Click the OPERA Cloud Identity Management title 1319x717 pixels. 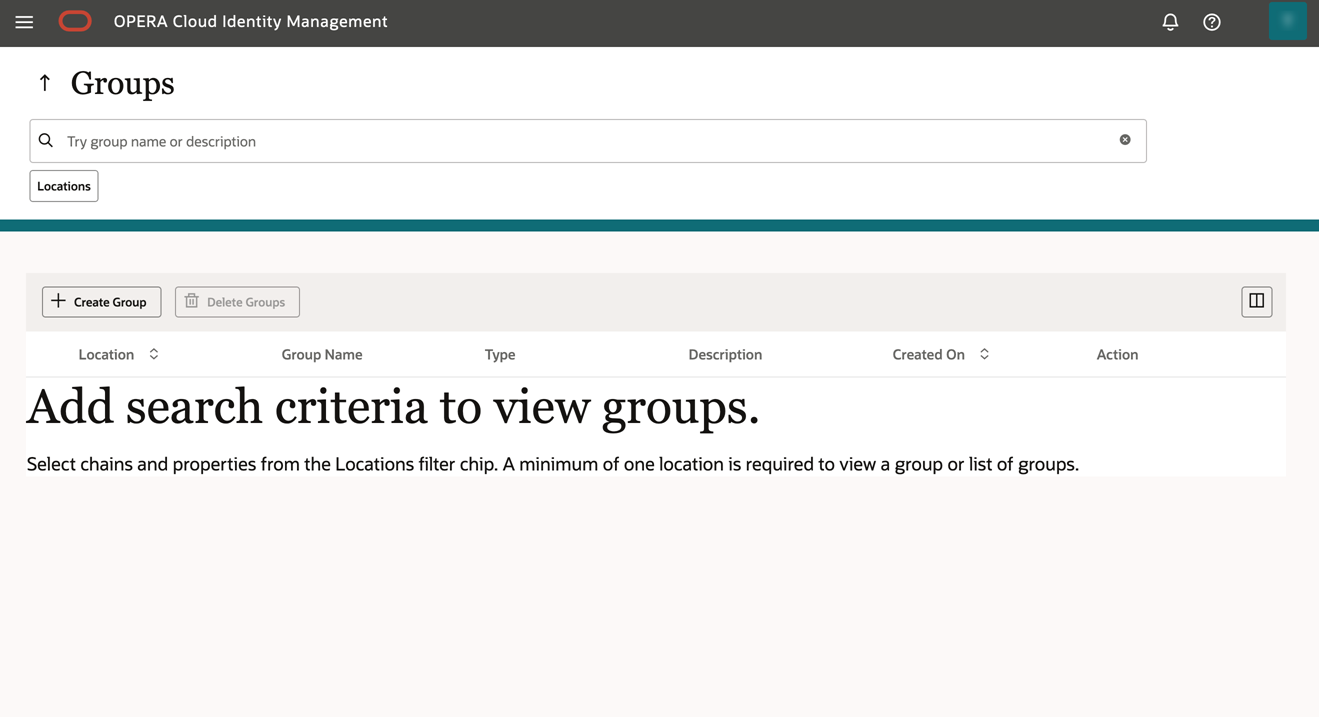250,21
